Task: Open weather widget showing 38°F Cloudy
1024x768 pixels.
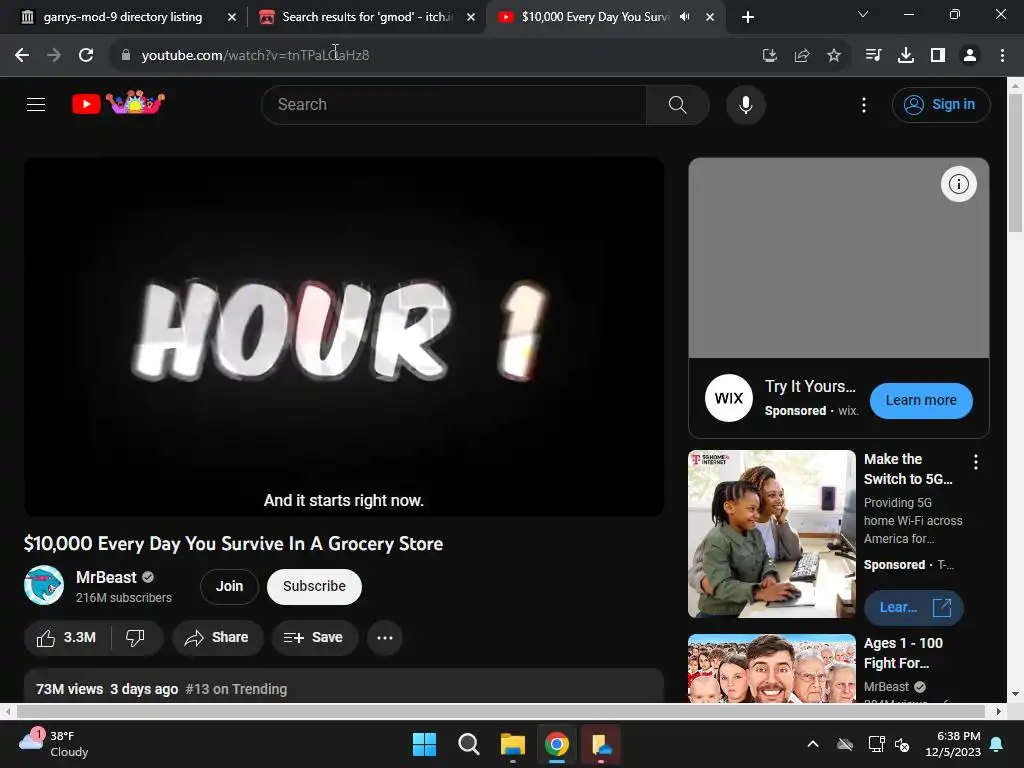Action: [x=54, y=744]
